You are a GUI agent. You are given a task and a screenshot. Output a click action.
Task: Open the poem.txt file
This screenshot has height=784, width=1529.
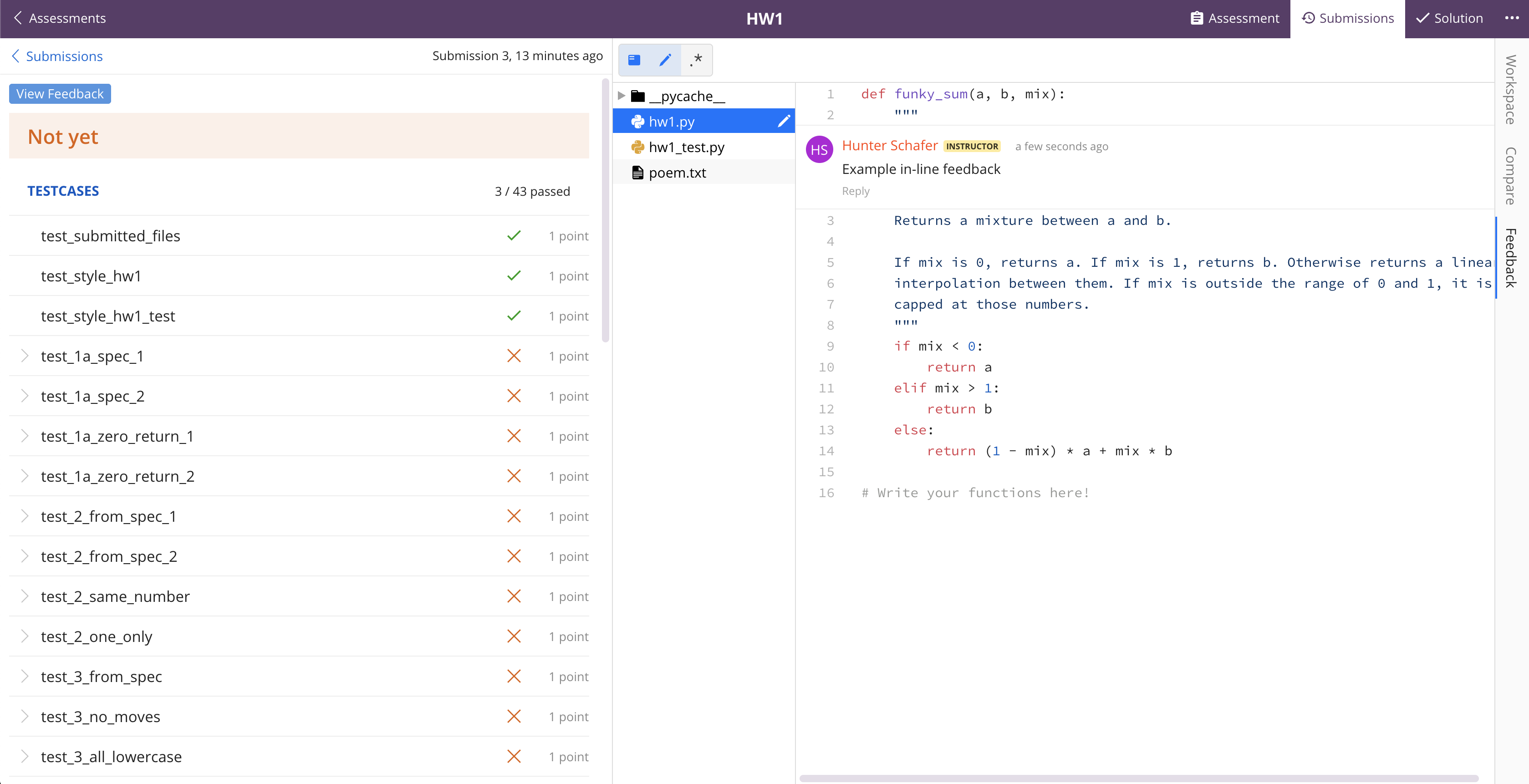point(703,173)
